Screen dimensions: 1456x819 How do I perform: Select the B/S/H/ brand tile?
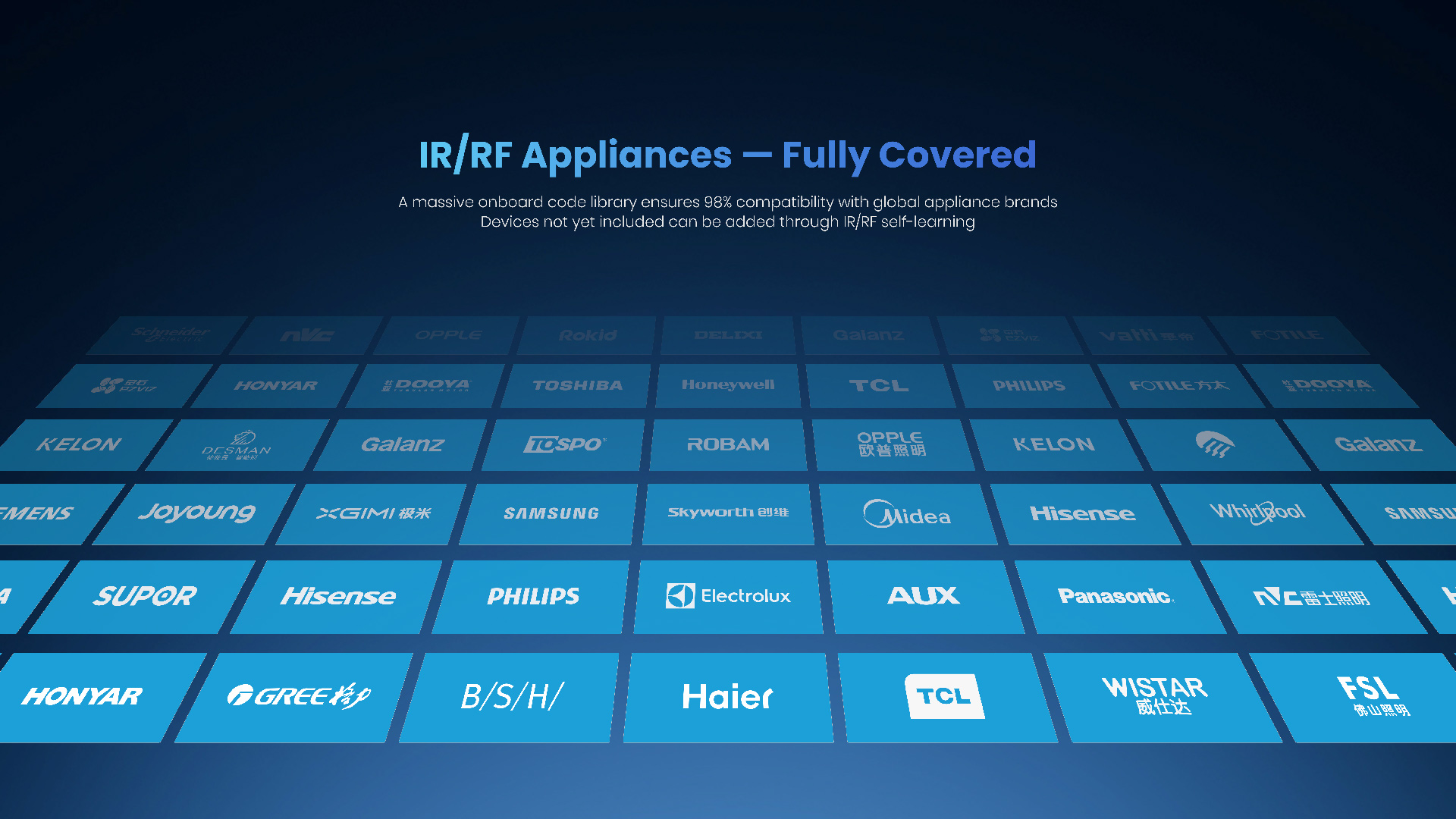pyautogui.click(x=511, y=696)
